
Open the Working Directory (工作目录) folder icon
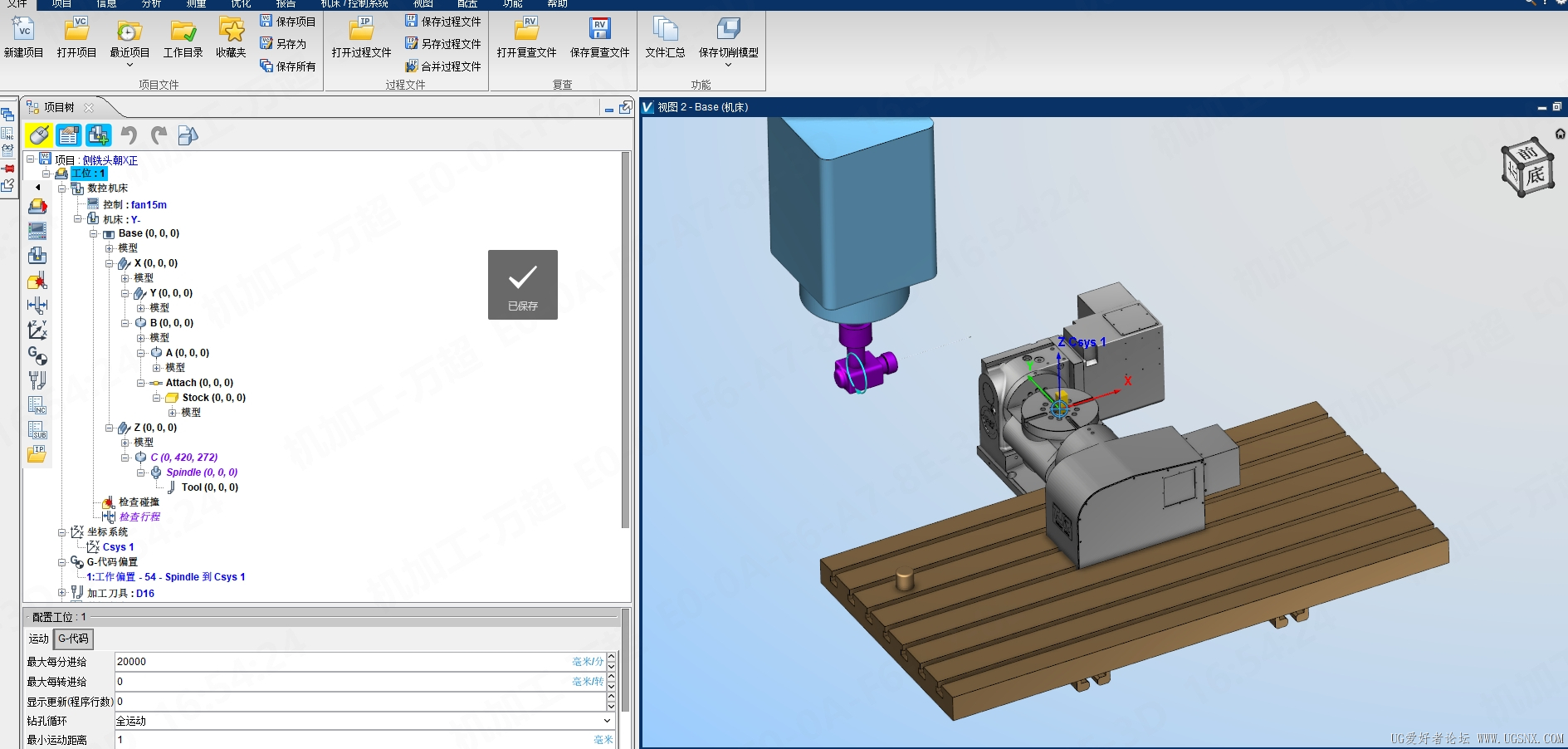coord(183,31)
